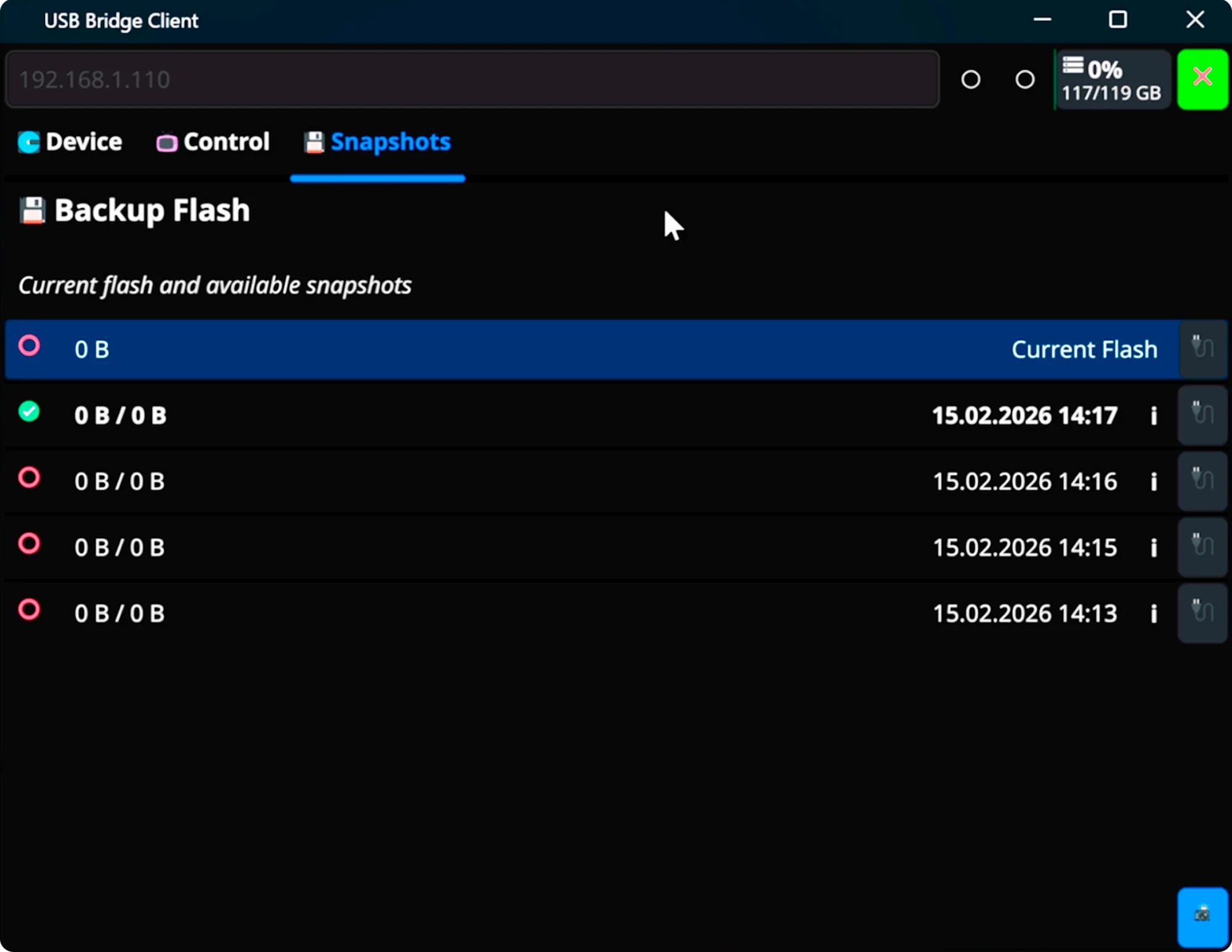Click the floppy disk icon beside Backup Flash heading
The height and width of the screenshot is (952, 1232).
coord(31,211)
